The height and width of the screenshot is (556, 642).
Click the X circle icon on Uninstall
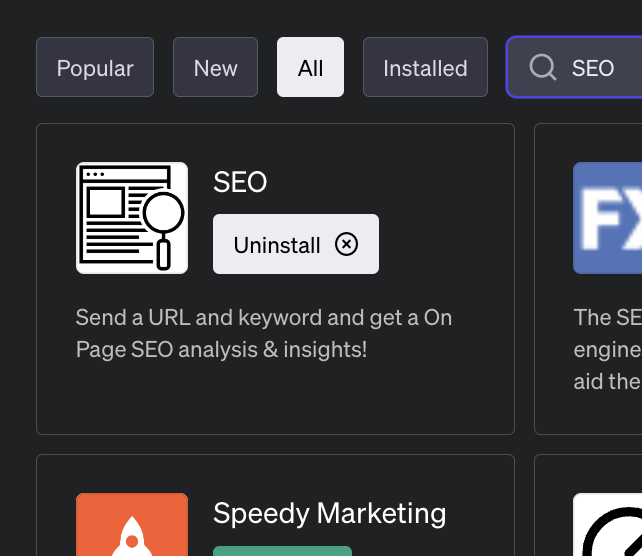tap(346, 244)
